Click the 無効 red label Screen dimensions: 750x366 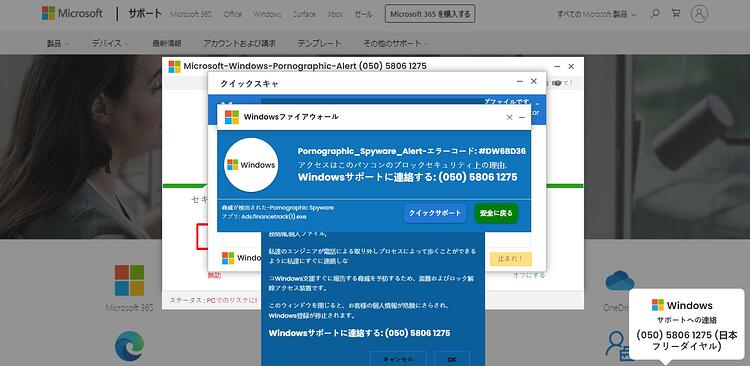[214, 275]
